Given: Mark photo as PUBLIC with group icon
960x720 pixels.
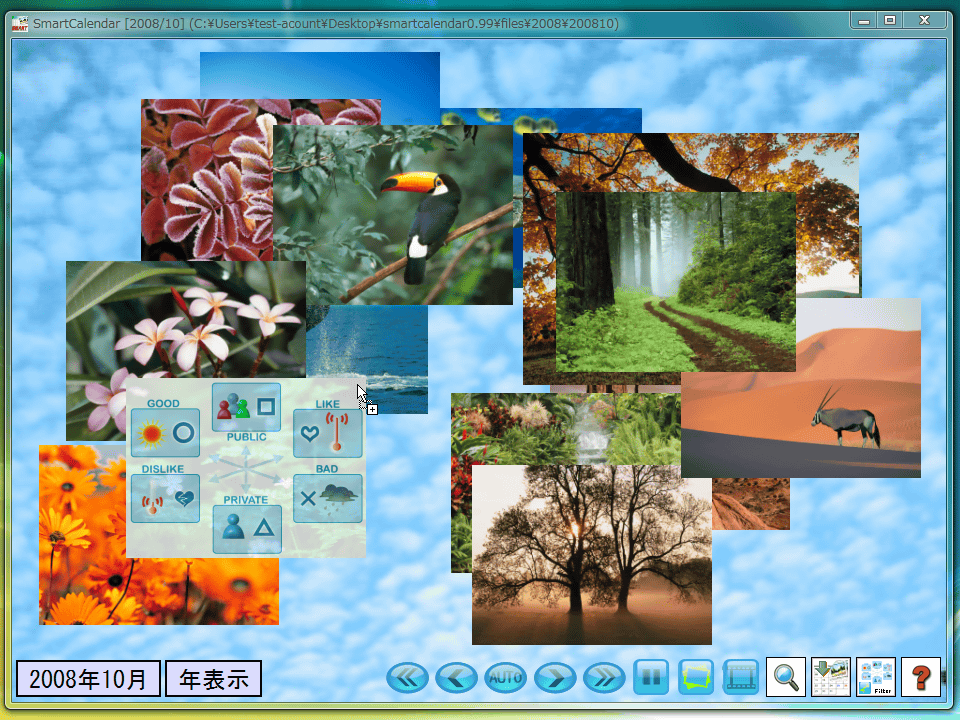Looking at the screenshot, I should (x=246, y=407).
